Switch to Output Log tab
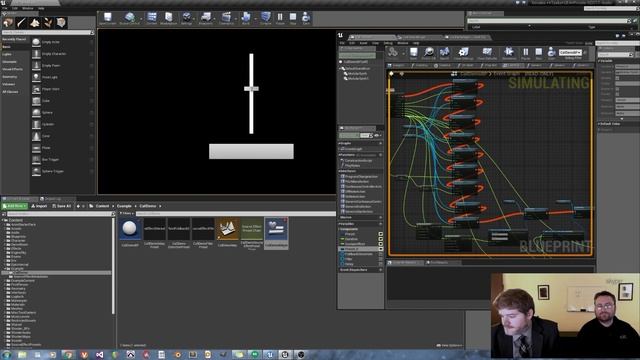Image resolution: width=640 pixels, height=360 pixels. coord(53,199)
